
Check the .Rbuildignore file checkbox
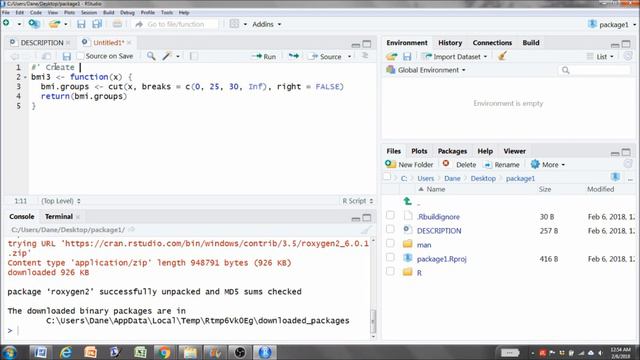click(x=390, y=215)
